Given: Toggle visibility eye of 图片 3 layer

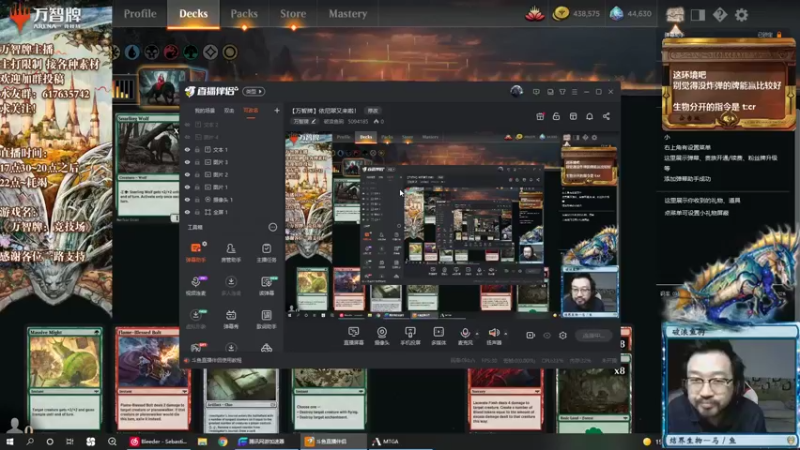Looking at the screenshot, I should [187, 162].
